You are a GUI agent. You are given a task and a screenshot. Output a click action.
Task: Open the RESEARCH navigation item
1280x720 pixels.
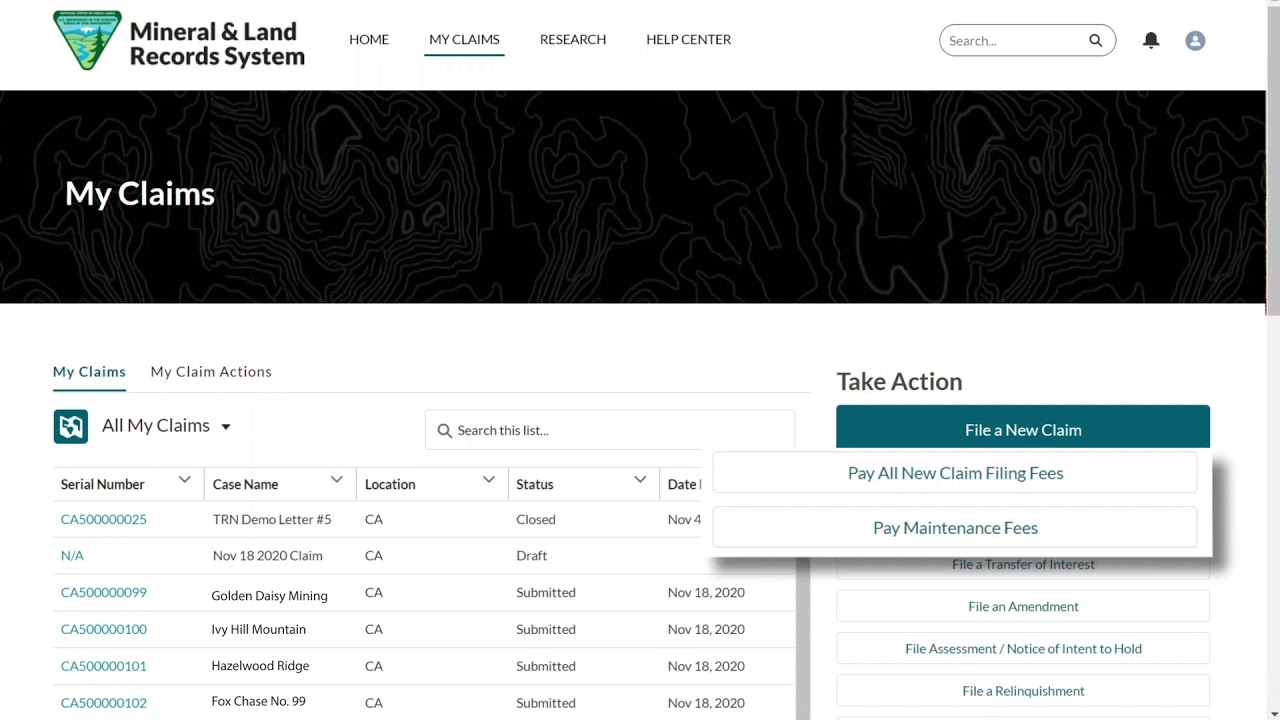tap(573, 39)
